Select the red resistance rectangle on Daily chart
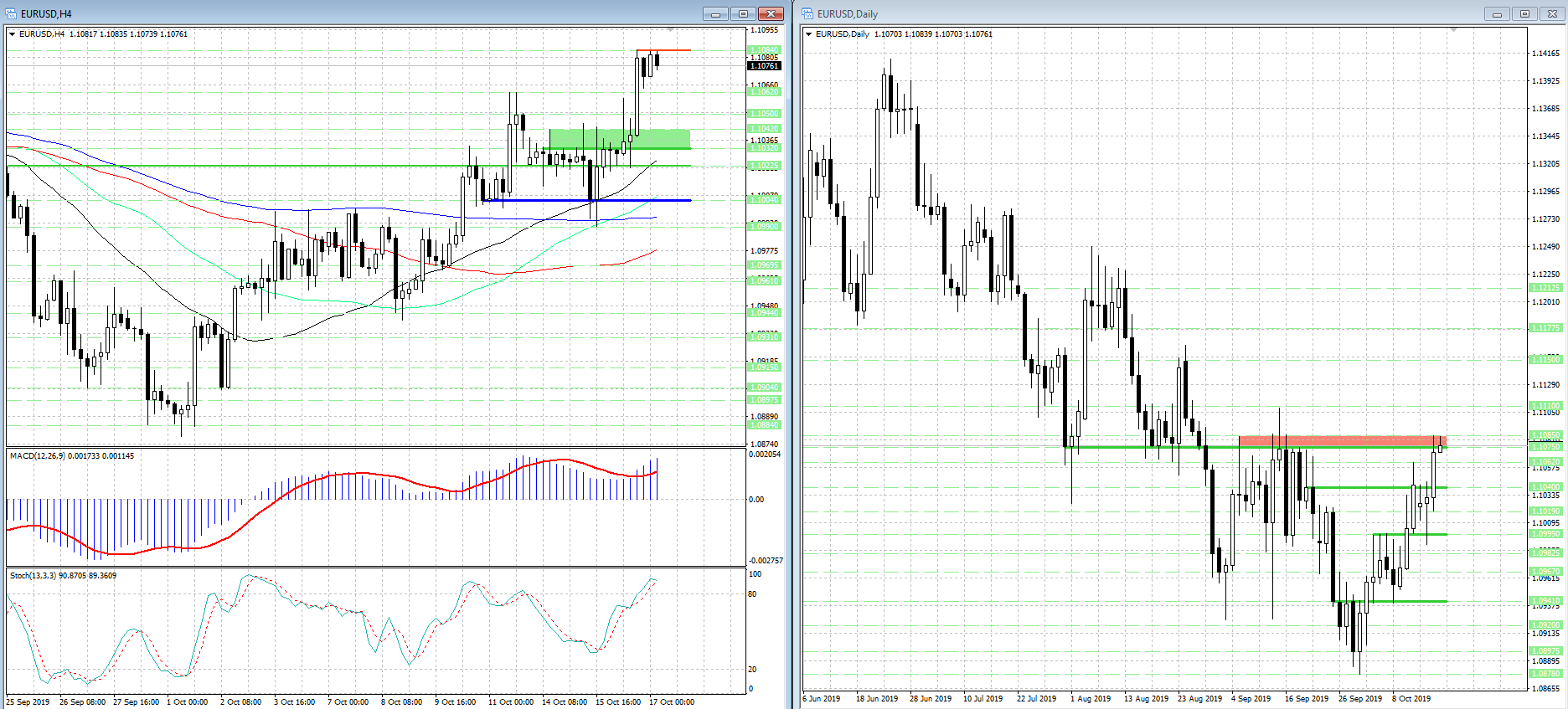The image size is (1568, 709). pyautogui.click(x=1342, y=440)
